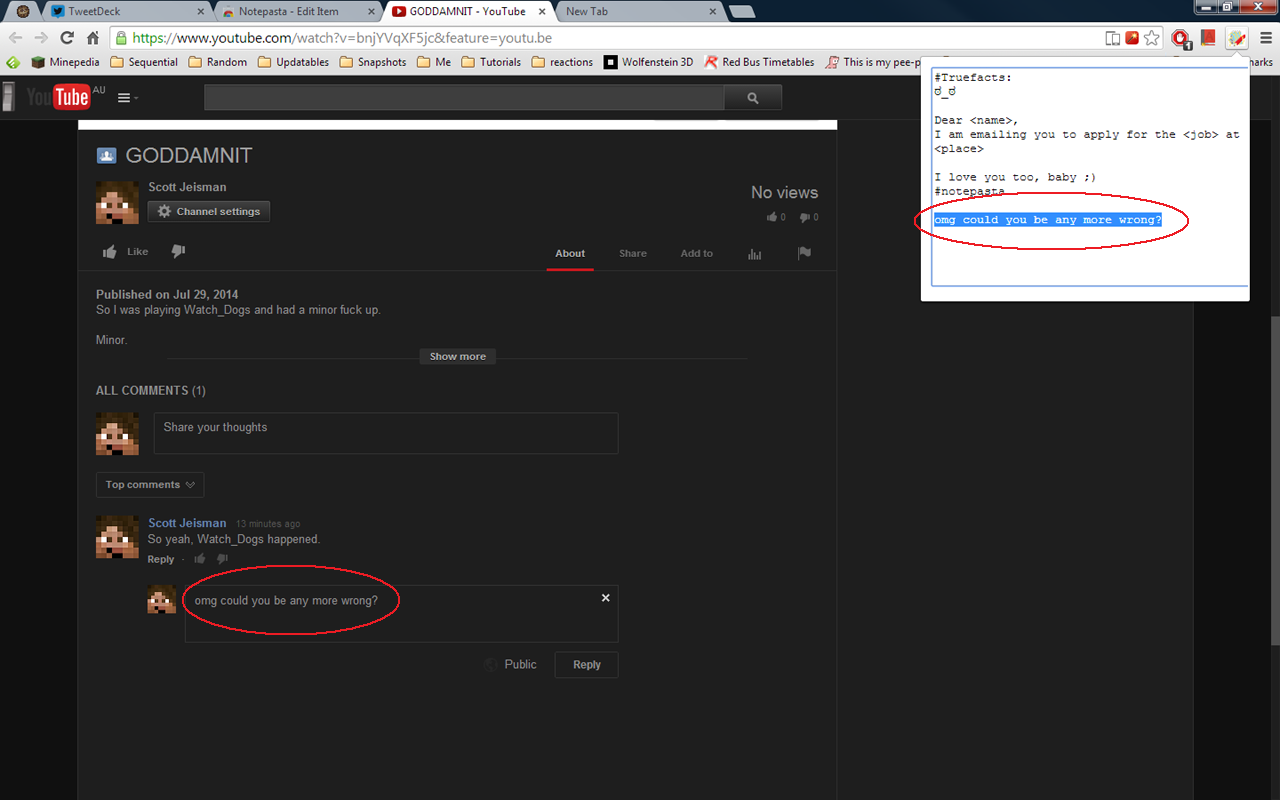The width and height of the screenshot is (1280, 800).
Task: Close the Notepasta - Edit Item tab
Action: [x=370, y=12]
